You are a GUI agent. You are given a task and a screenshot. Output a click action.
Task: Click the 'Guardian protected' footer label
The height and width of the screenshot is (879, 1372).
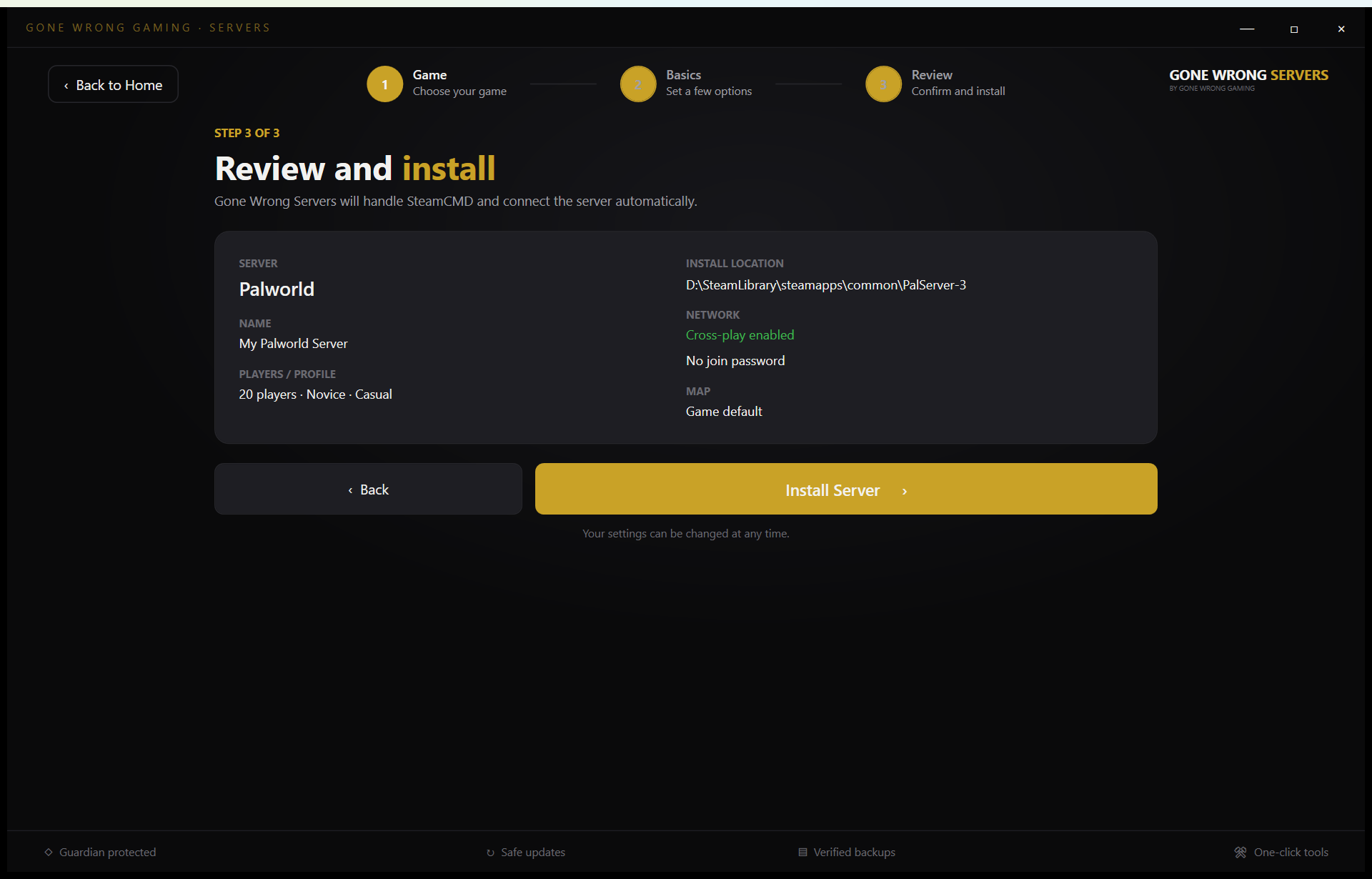point(107,852)
